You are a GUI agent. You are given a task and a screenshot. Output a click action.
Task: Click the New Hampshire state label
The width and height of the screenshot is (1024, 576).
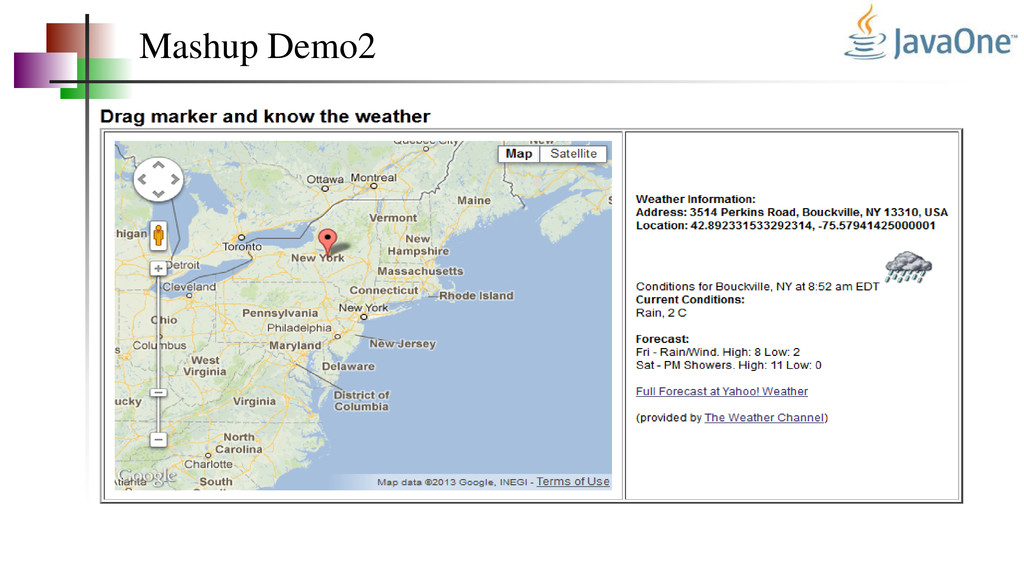tap(418, 245)
